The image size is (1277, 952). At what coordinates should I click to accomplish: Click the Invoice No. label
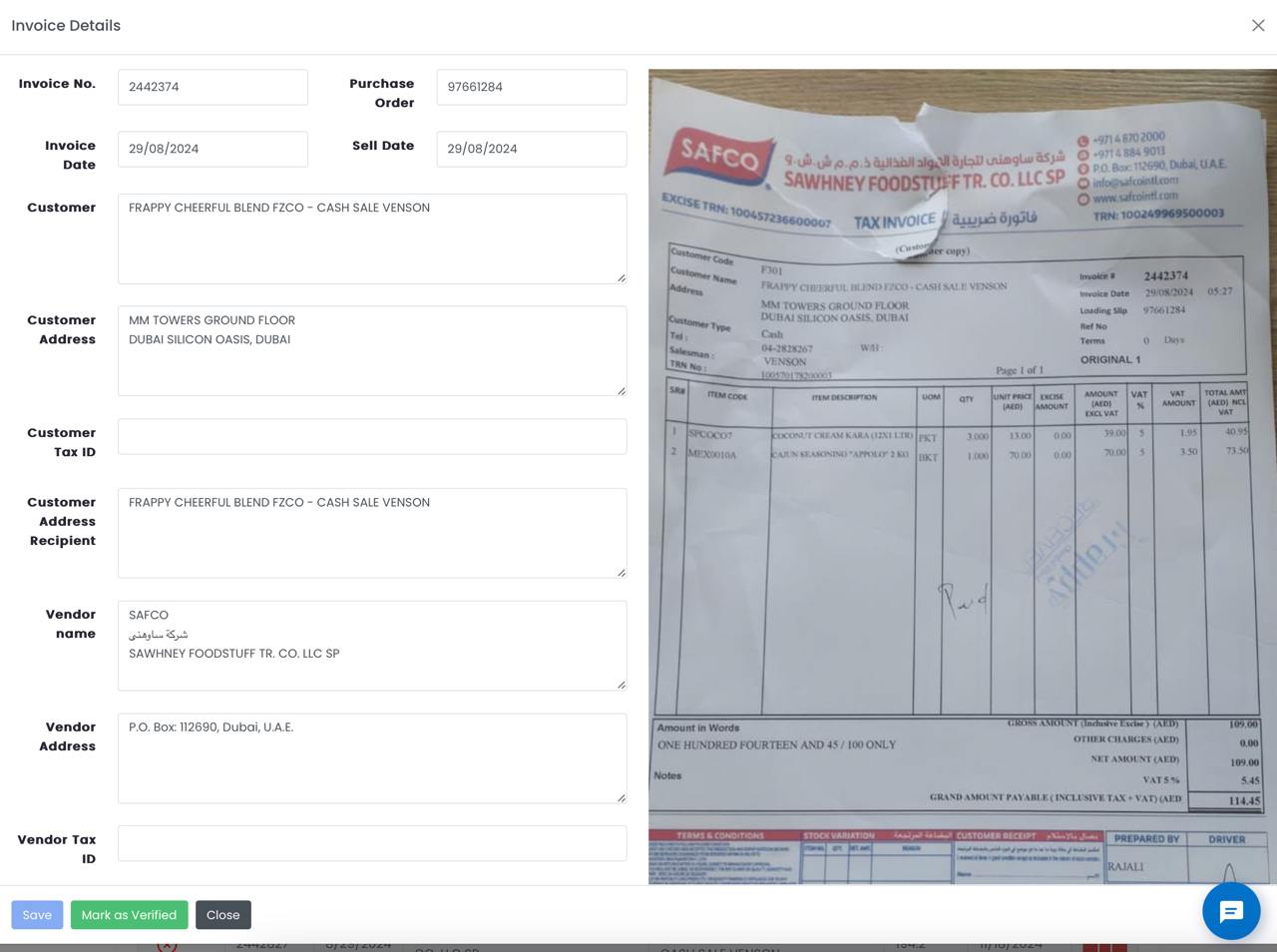point(57,84)
